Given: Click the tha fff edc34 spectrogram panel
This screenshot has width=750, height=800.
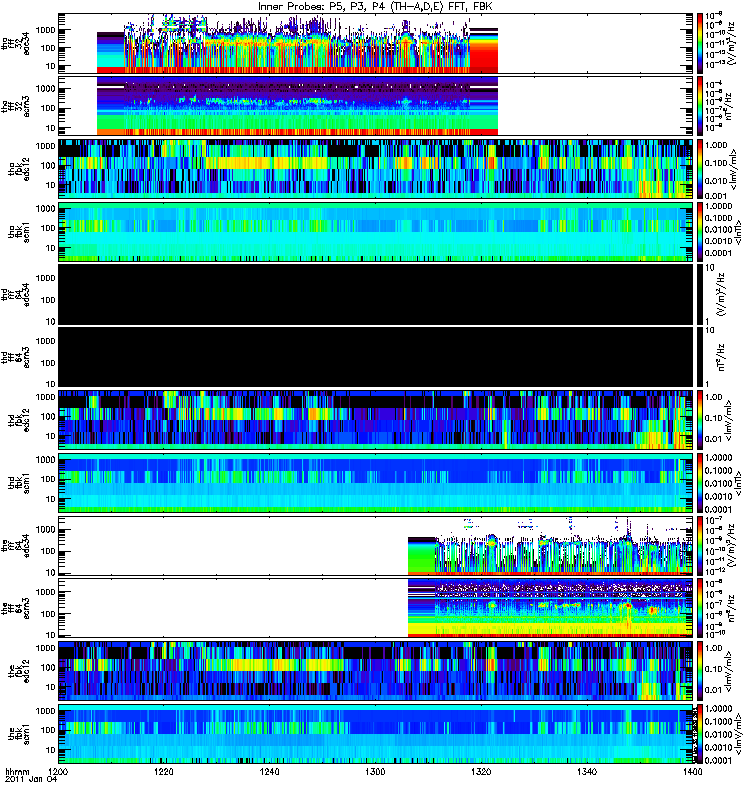Looking at the screenshot, I should (x=376, y=43).
